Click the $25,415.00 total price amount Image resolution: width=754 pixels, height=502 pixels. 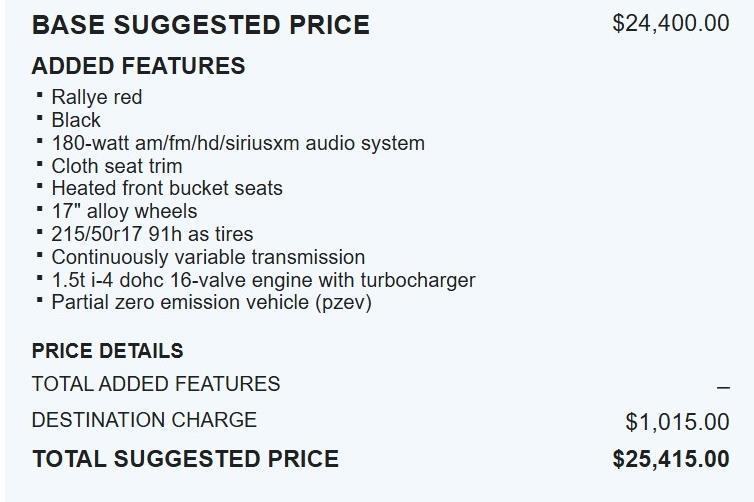pos(670,459)
